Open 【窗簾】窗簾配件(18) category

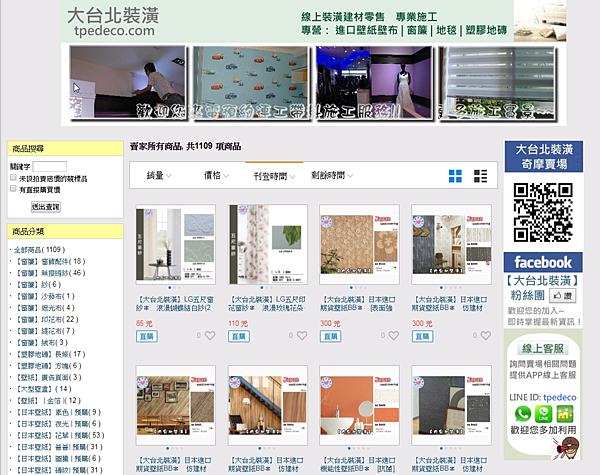(x=50, y=261)
